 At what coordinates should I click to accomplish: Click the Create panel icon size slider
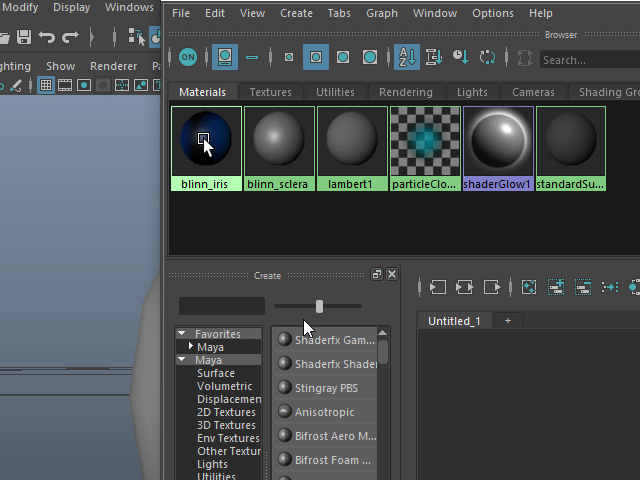pyautogui.click(x=319, y=306)
